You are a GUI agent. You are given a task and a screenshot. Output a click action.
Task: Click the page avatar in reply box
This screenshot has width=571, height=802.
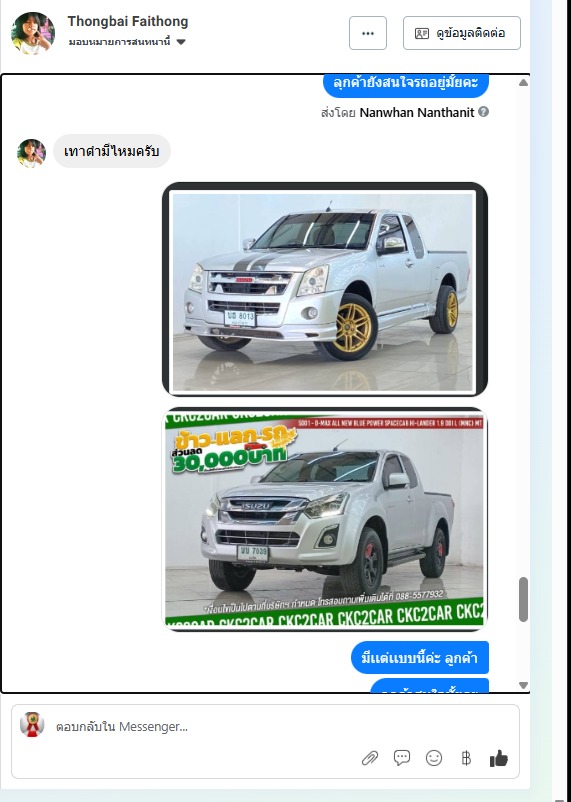(x=32, y=724)
